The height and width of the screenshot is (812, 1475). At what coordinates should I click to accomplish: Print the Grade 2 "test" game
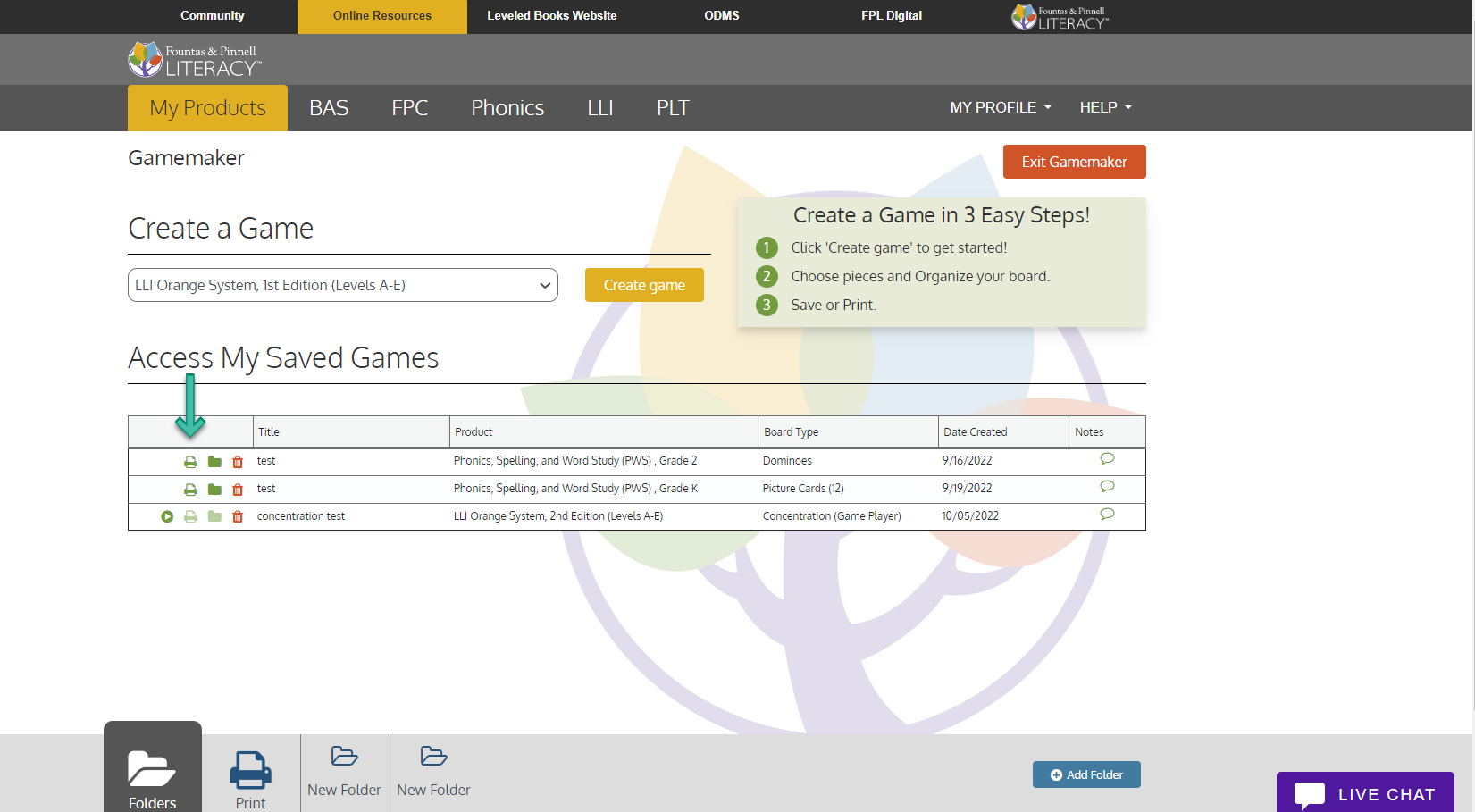click(x=190, y=461)
